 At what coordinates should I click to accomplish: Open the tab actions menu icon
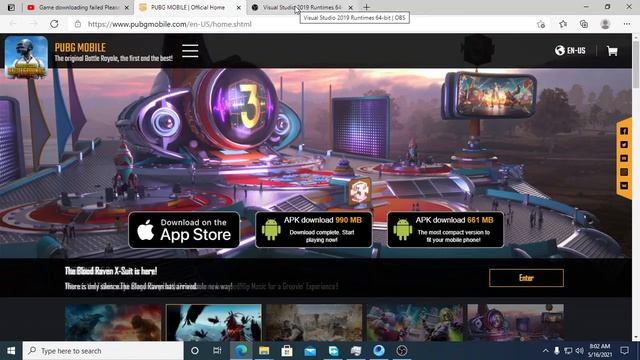tap(11, 7)
